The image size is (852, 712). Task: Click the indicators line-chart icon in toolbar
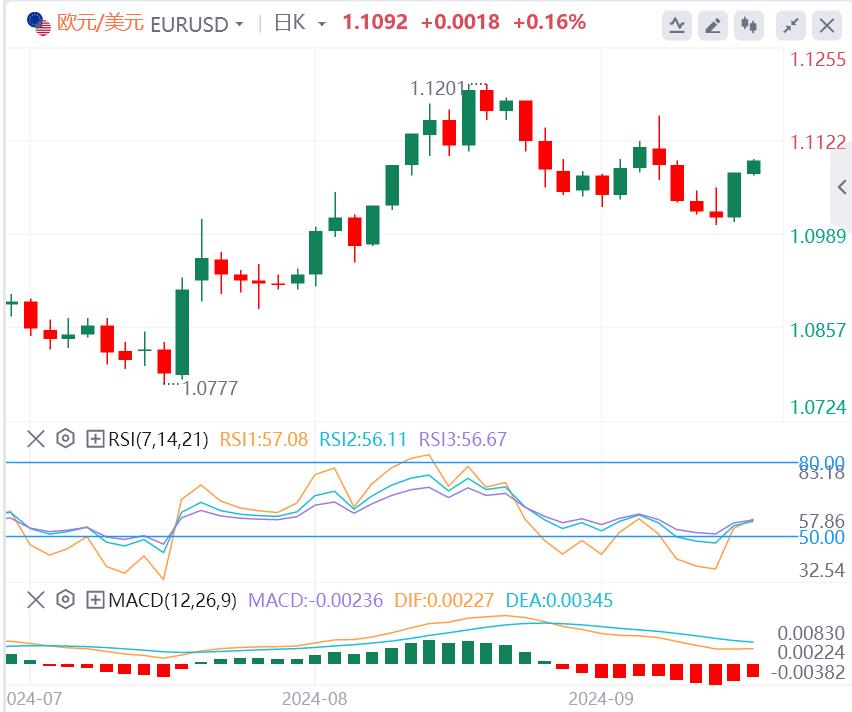(678, 25)
